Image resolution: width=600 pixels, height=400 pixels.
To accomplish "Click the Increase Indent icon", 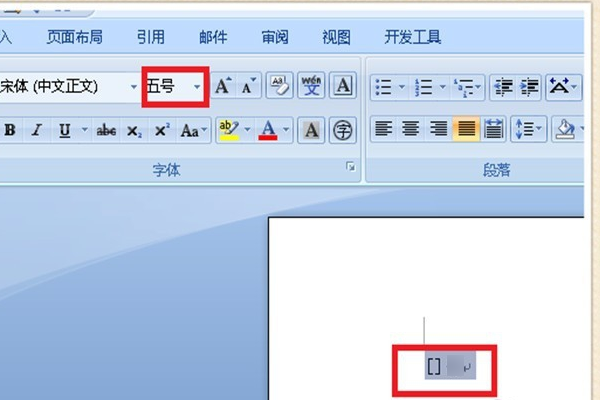I will (x=530, y=87).
